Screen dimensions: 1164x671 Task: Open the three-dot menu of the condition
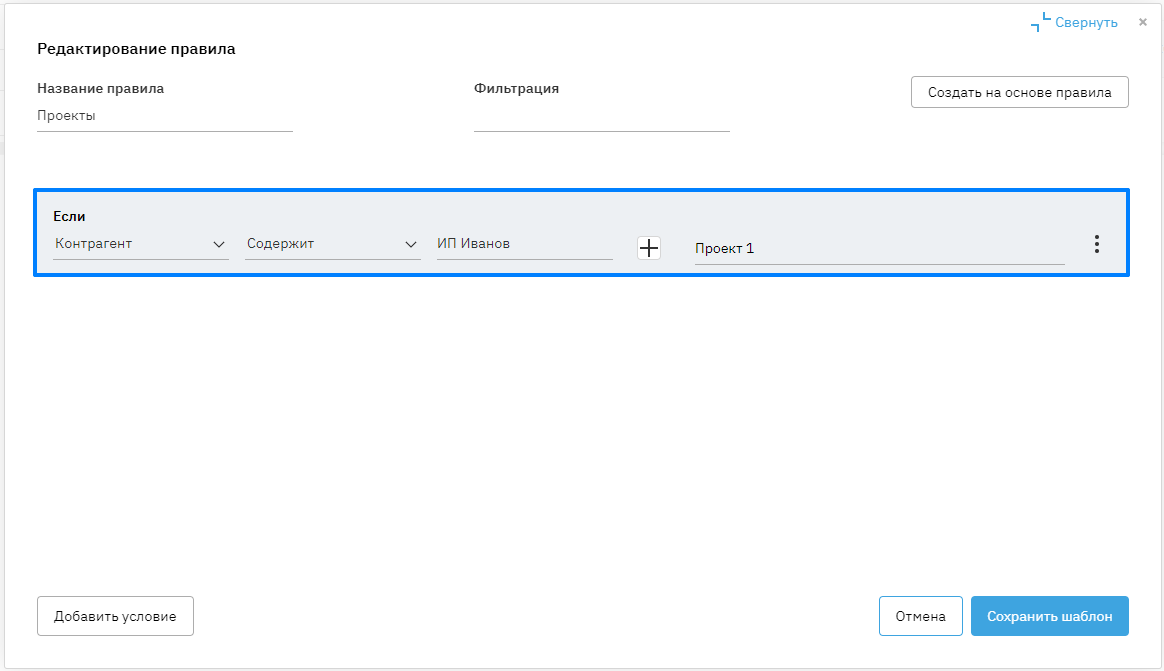coord(1097,244)
